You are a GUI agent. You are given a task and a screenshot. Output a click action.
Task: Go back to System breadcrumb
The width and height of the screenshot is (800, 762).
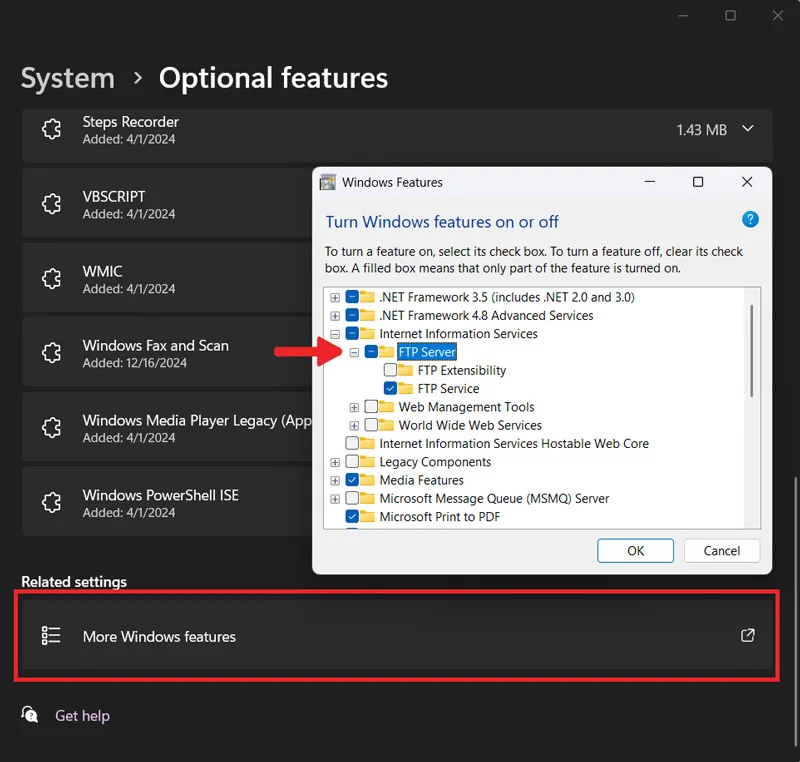(68, 78)
